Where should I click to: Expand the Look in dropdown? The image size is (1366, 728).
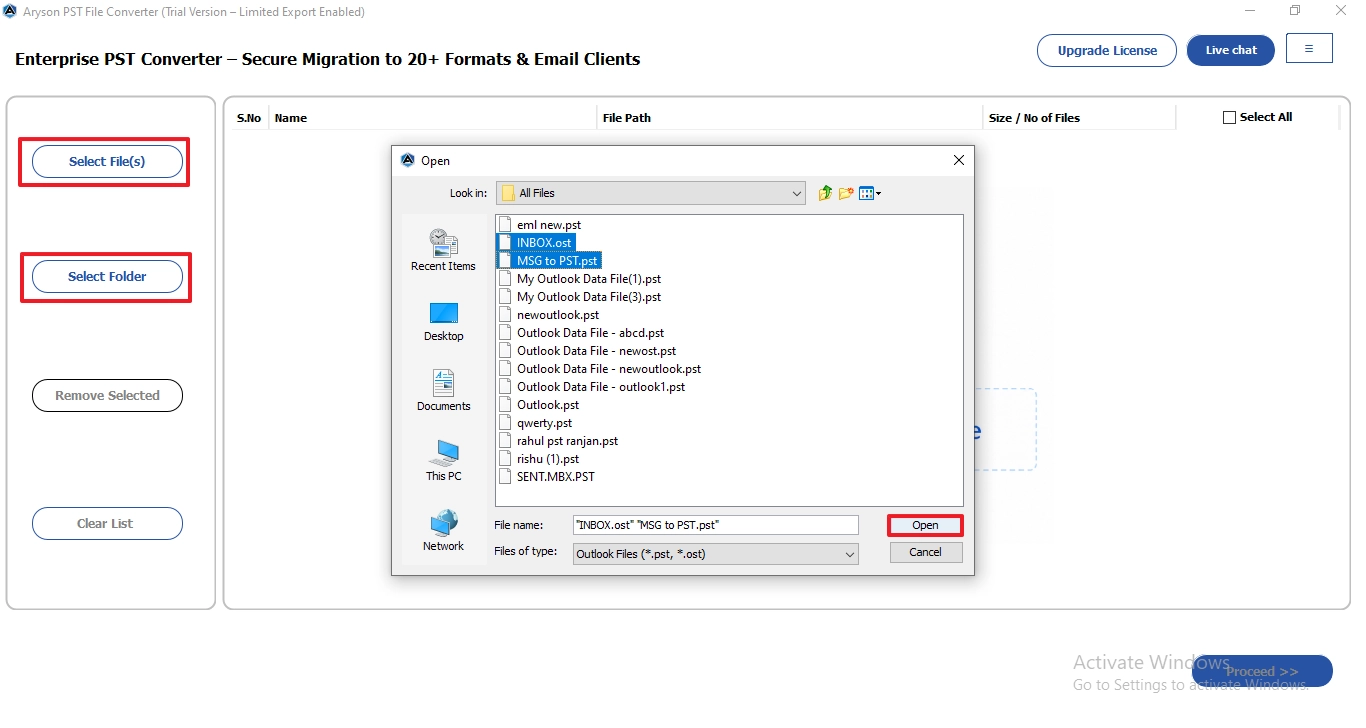click(797, 193)
